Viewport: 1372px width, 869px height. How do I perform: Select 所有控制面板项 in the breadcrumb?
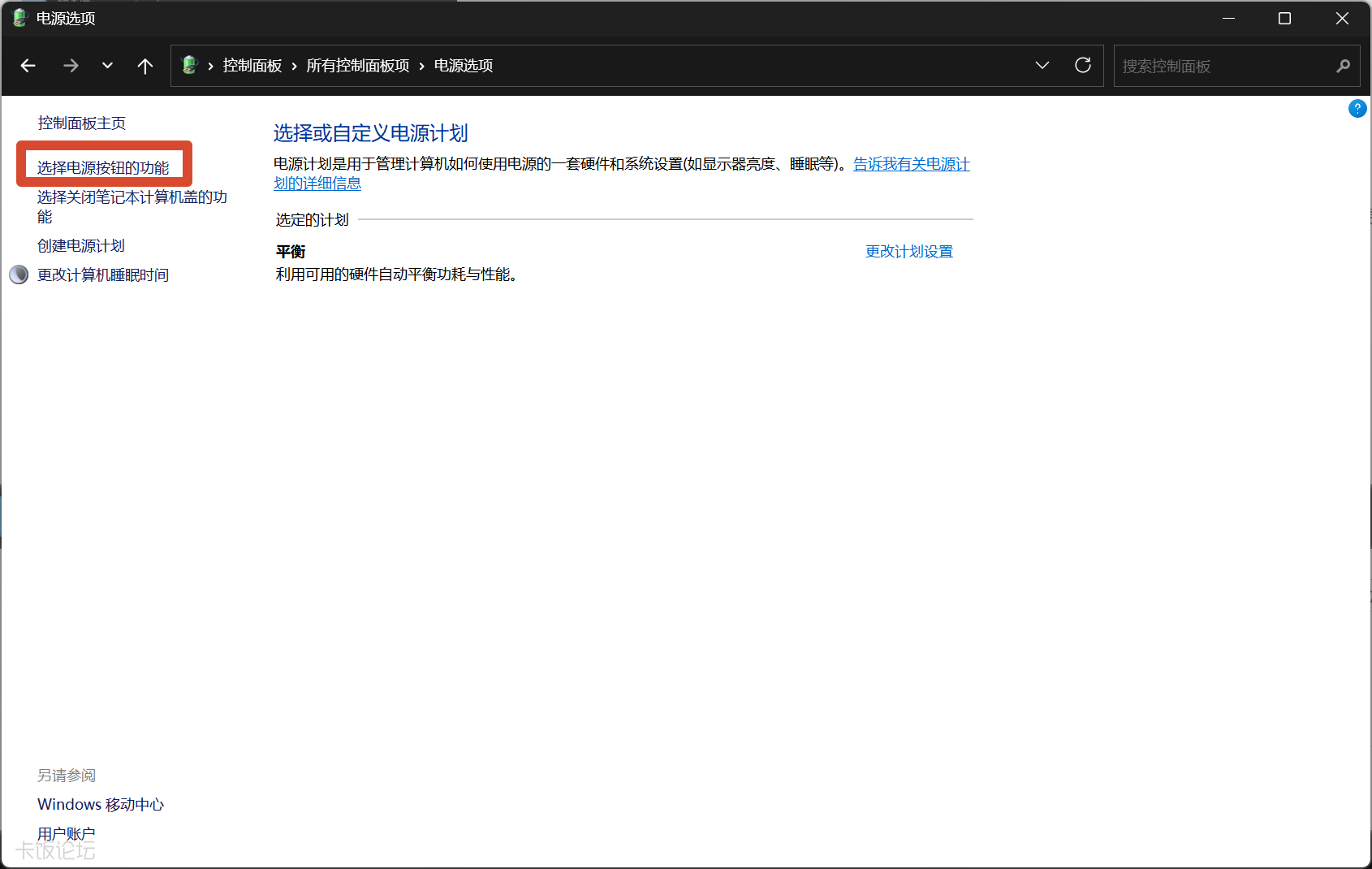click(x=358, y=66)
